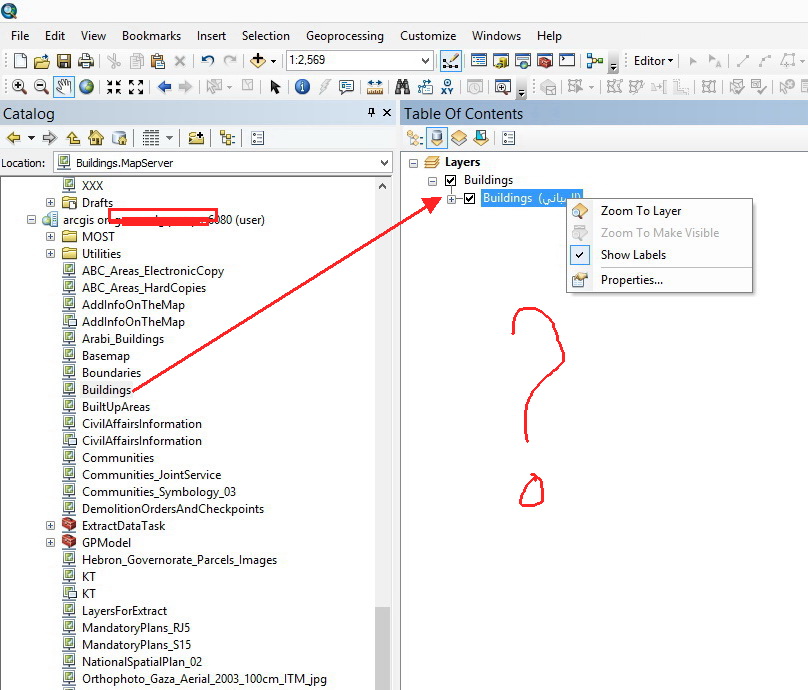
Task: Close the Catalog panel
Action: tap(387, 112)
